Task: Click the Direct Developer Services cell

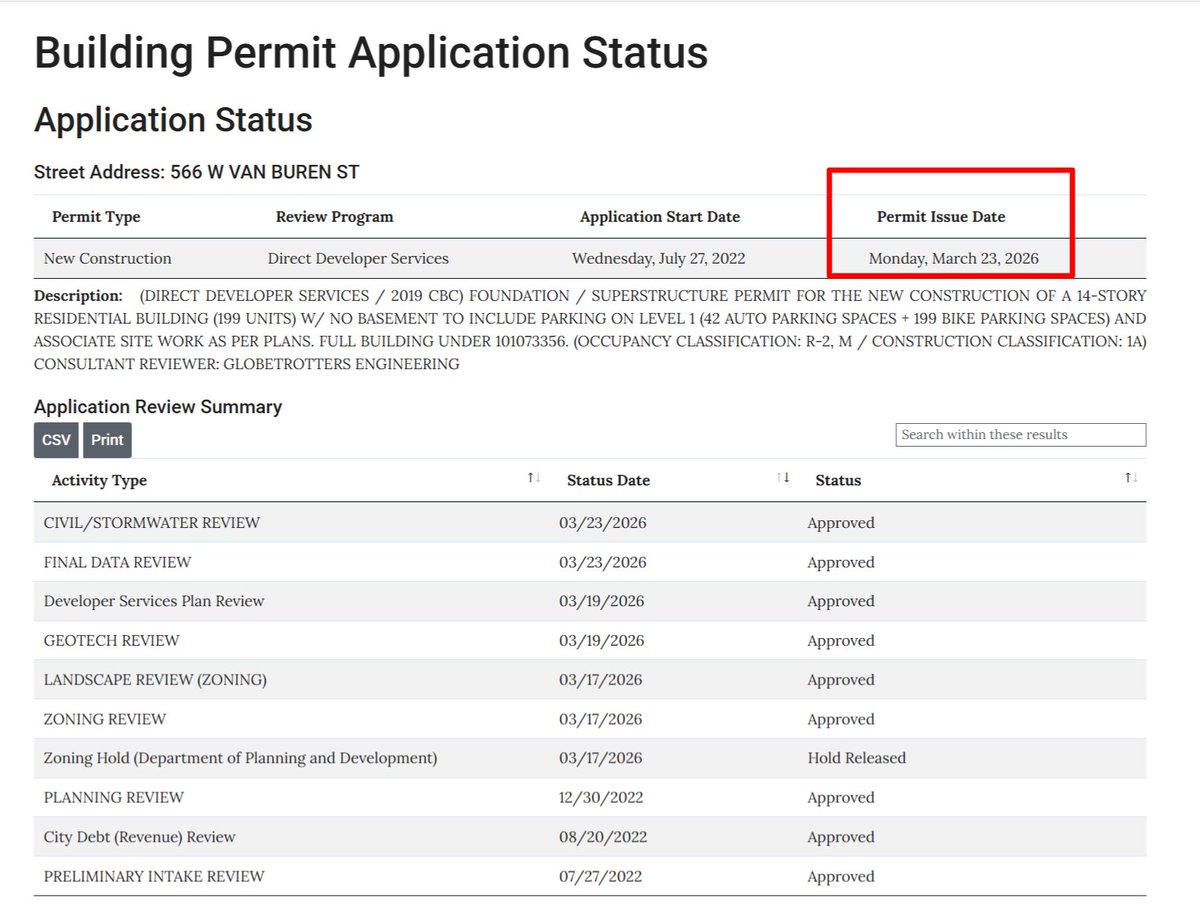Action: point(358,259)
